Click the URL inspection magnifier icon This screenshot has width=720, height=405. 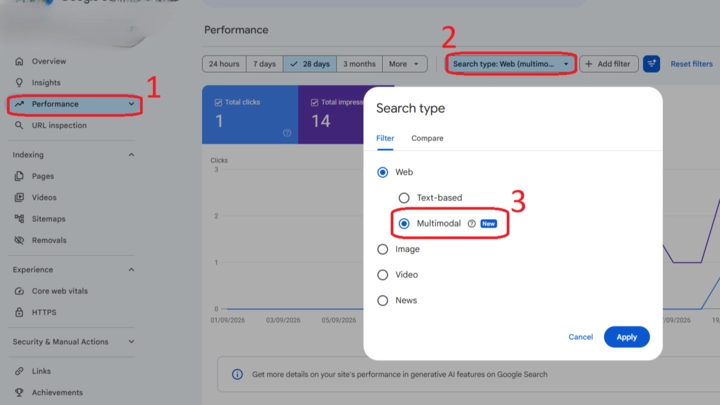[x=19, y=125]
